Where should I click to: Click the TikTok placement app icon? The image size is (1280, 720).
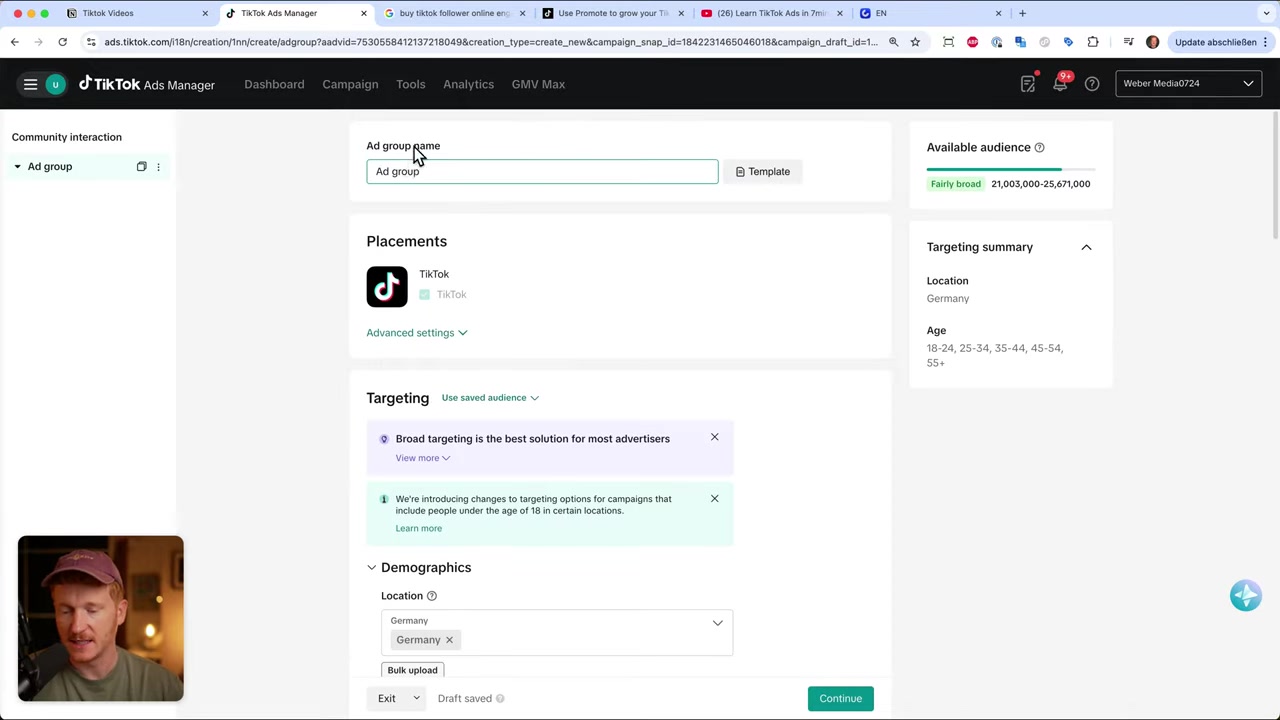pyautogui.click(x=387, y=286)
